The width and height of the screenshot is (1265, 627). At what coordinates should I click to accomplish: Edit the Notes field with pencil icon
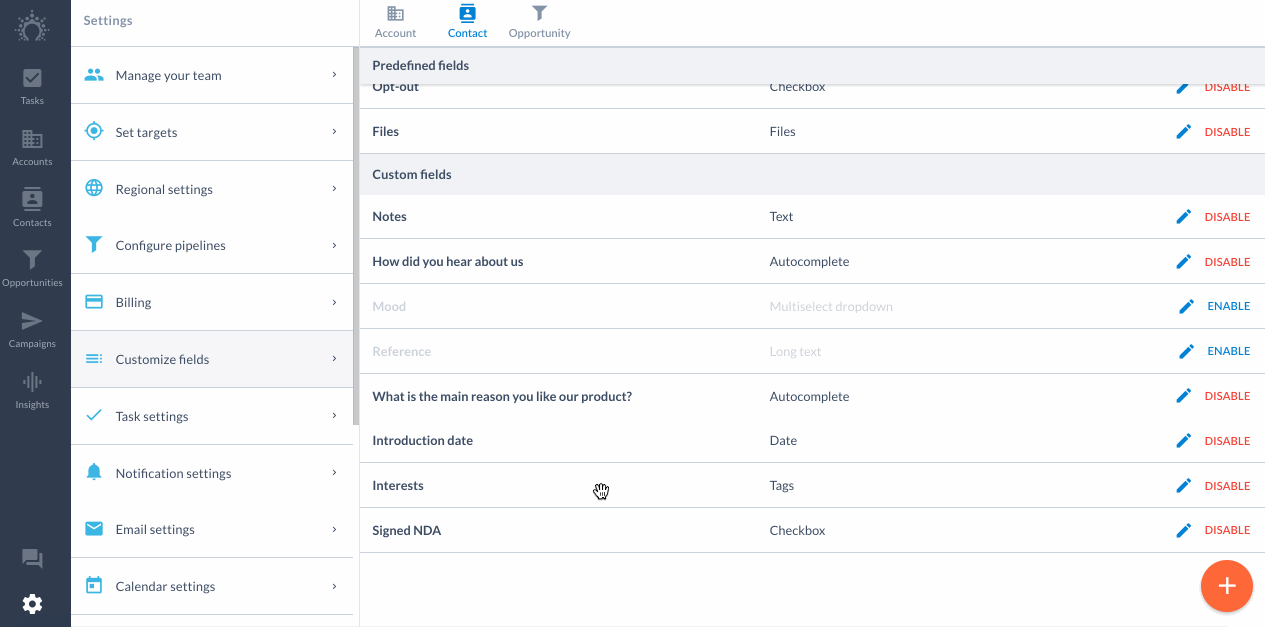click(x=1184, y=217)
